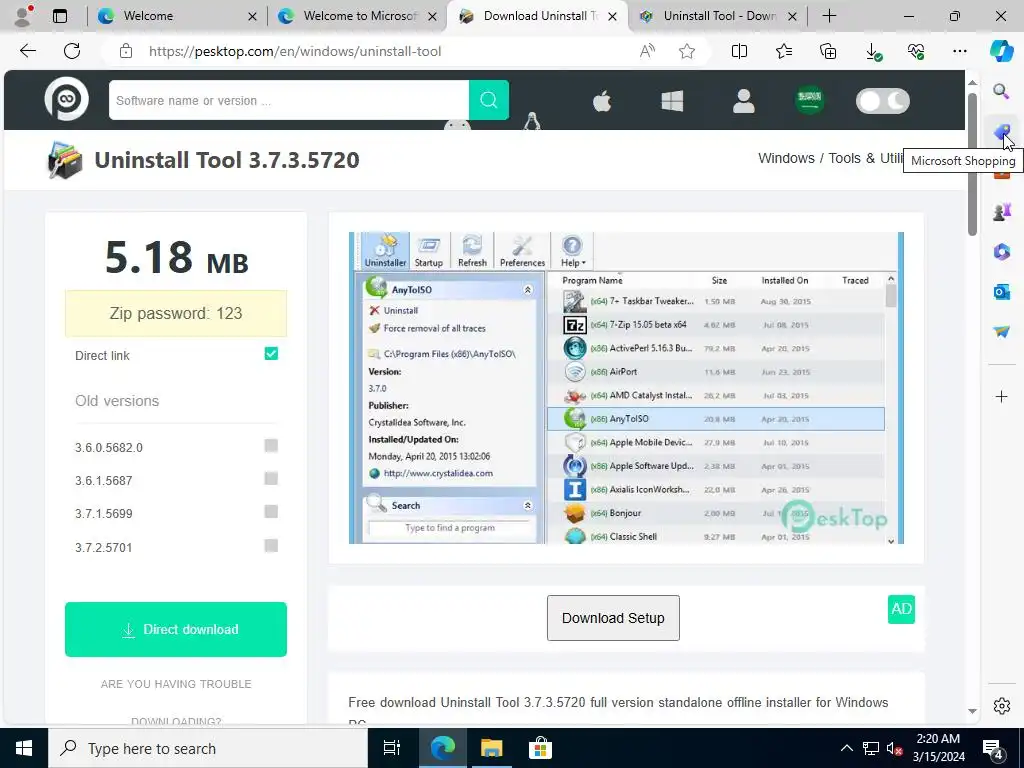Open Browser essentials heart icon
Screen dimensions: 1024x768
click(916, 51)
